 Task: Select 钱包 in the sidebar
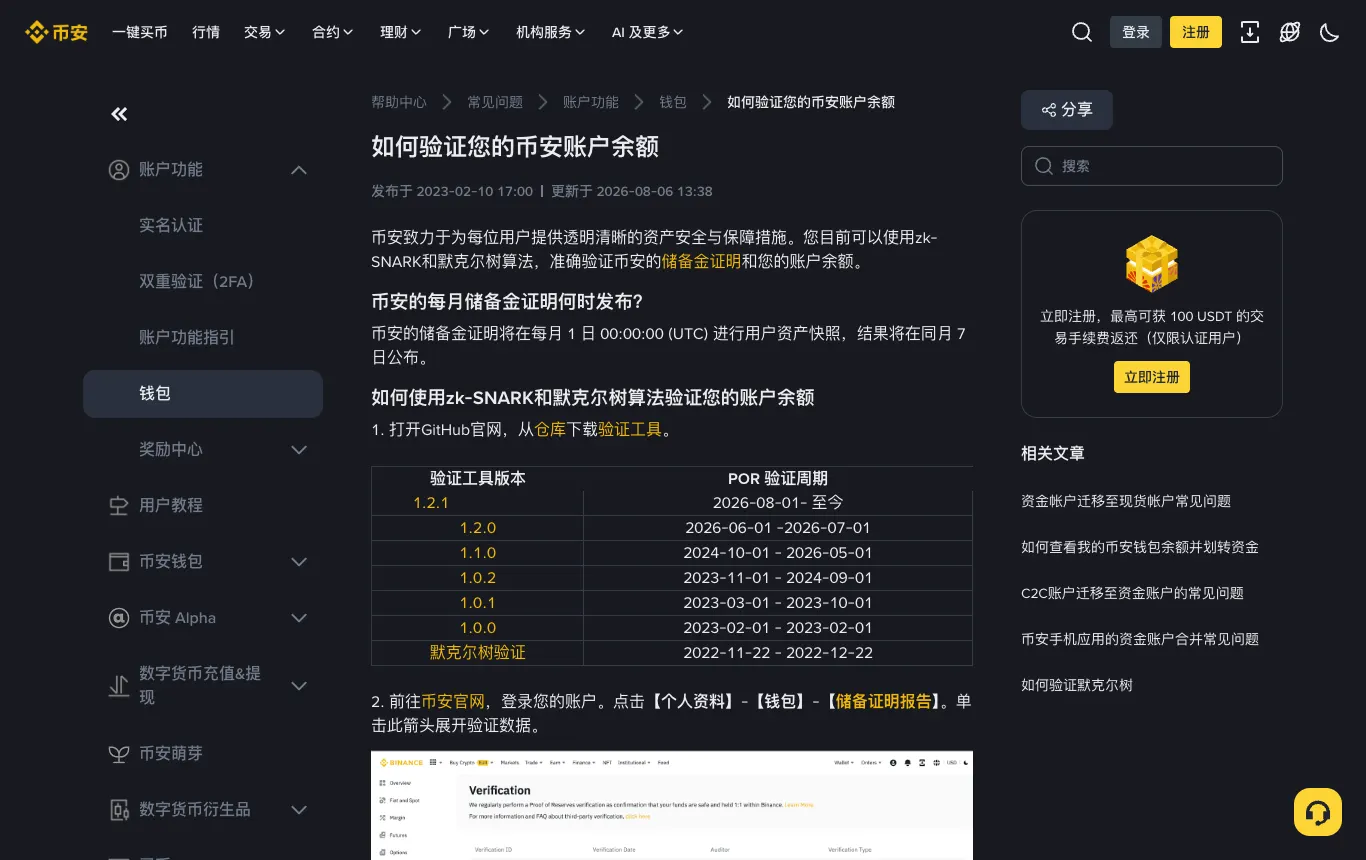pos(203,394)
